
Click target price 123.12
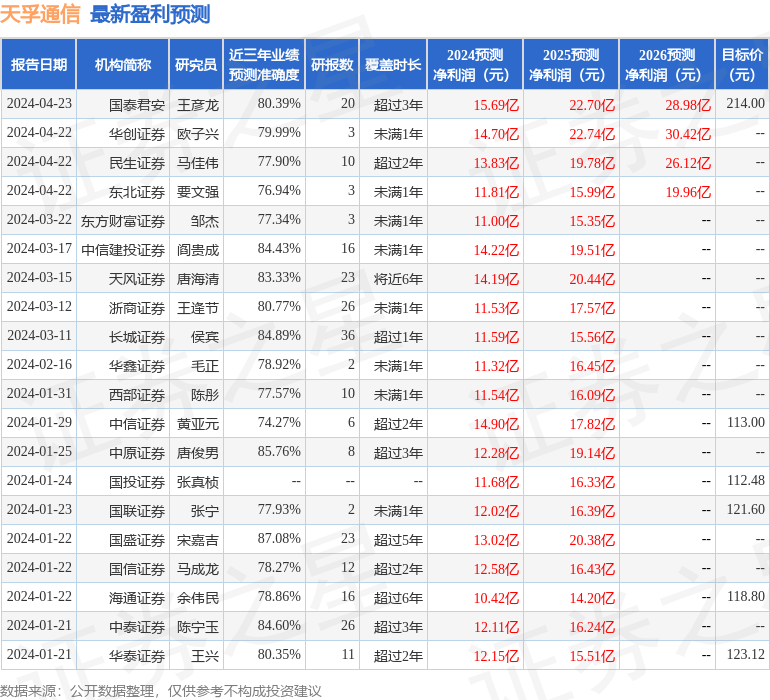[x=745, y=654]
